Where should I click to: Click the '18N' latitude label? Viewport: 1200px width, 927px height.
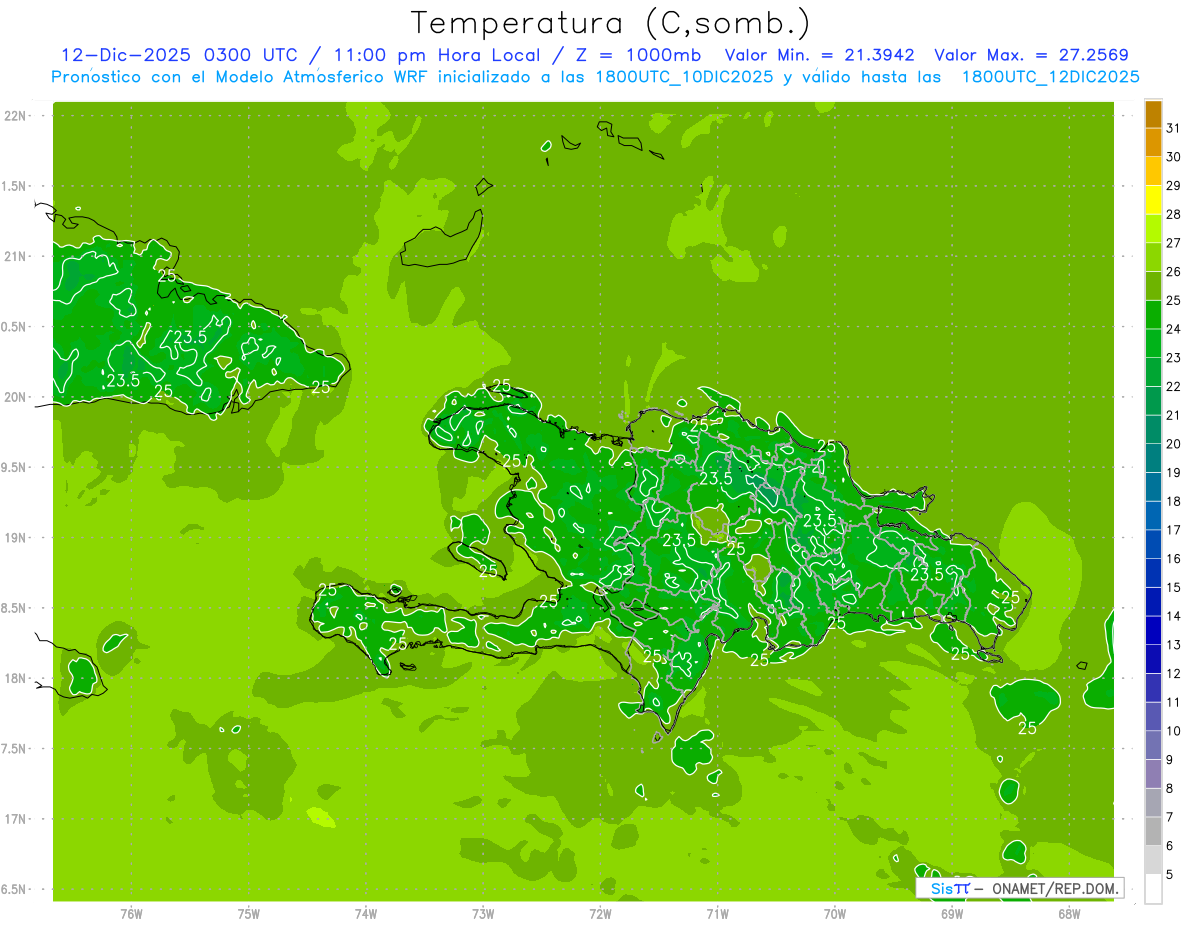pyautogui.click(x=16, y=678)
